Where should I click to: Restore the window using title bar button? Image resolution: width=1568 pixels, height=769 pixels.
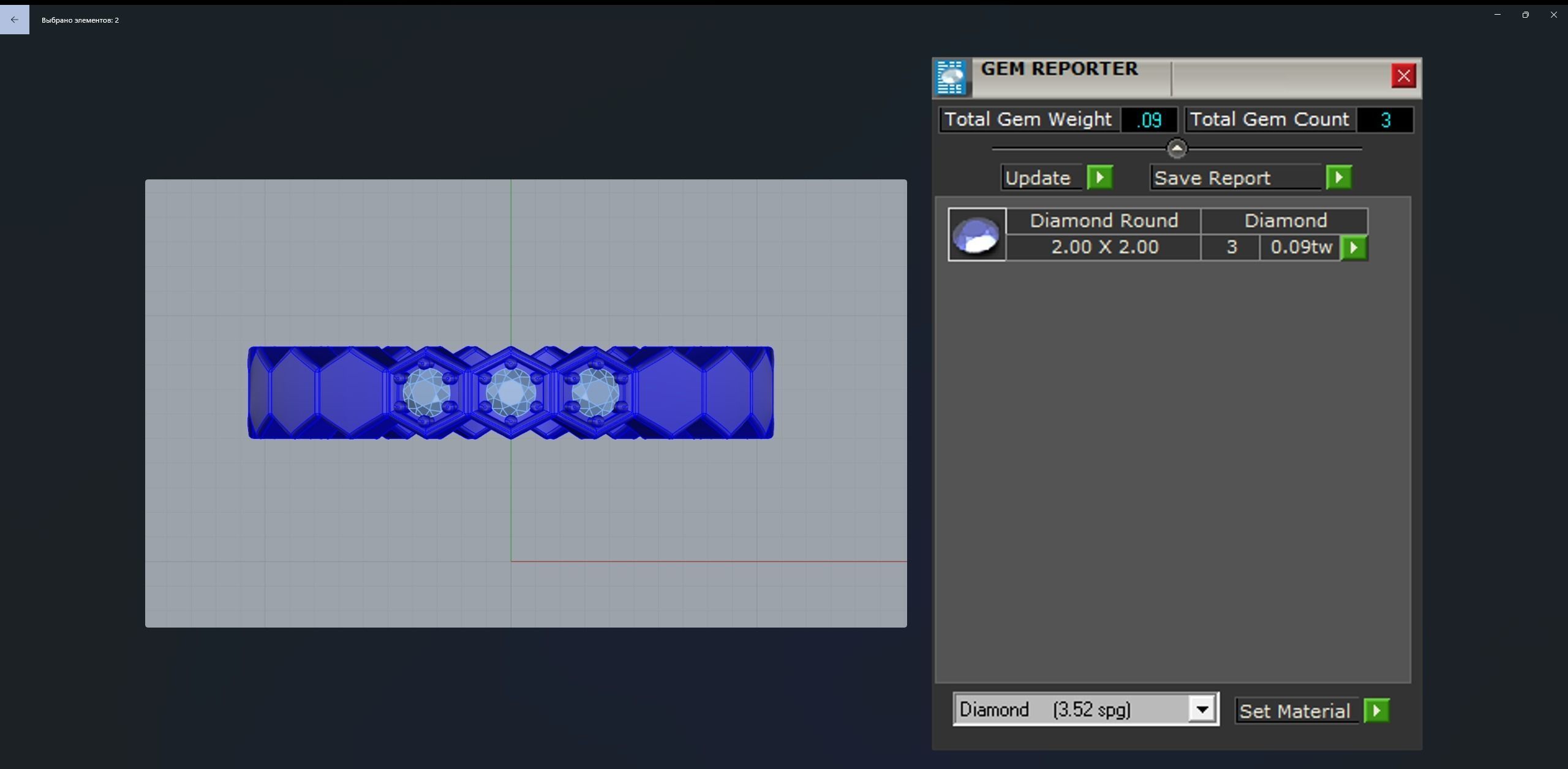(x=1525, y=15)
